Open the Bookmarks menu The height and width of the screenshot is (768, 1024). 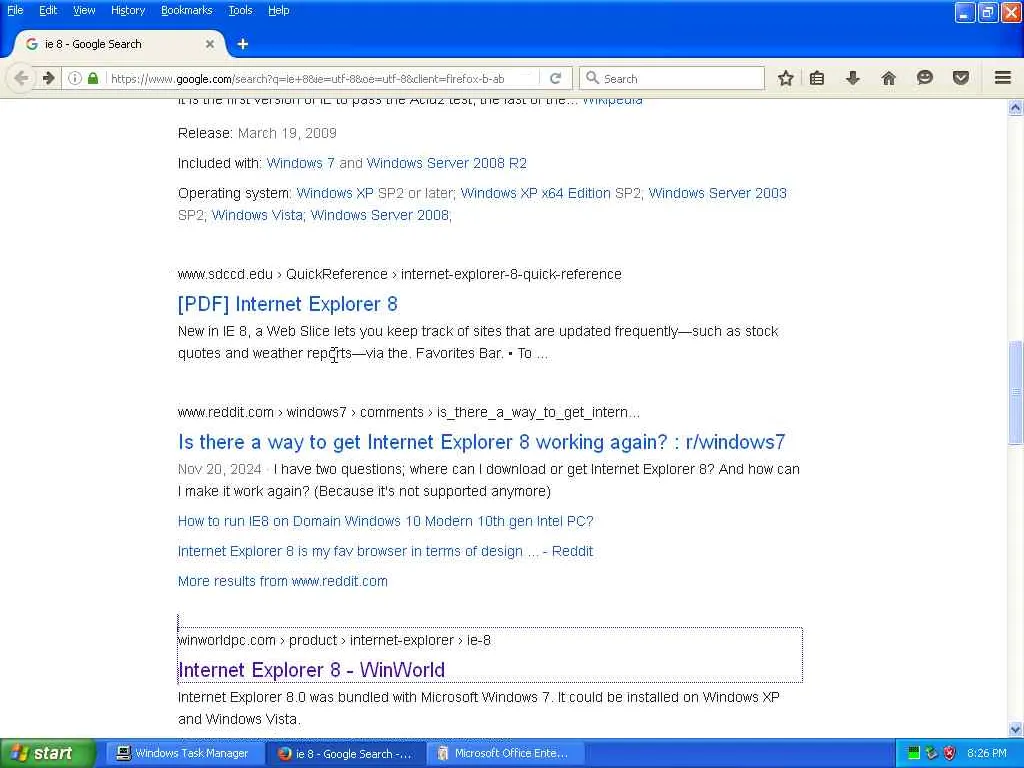click(187, 10)
